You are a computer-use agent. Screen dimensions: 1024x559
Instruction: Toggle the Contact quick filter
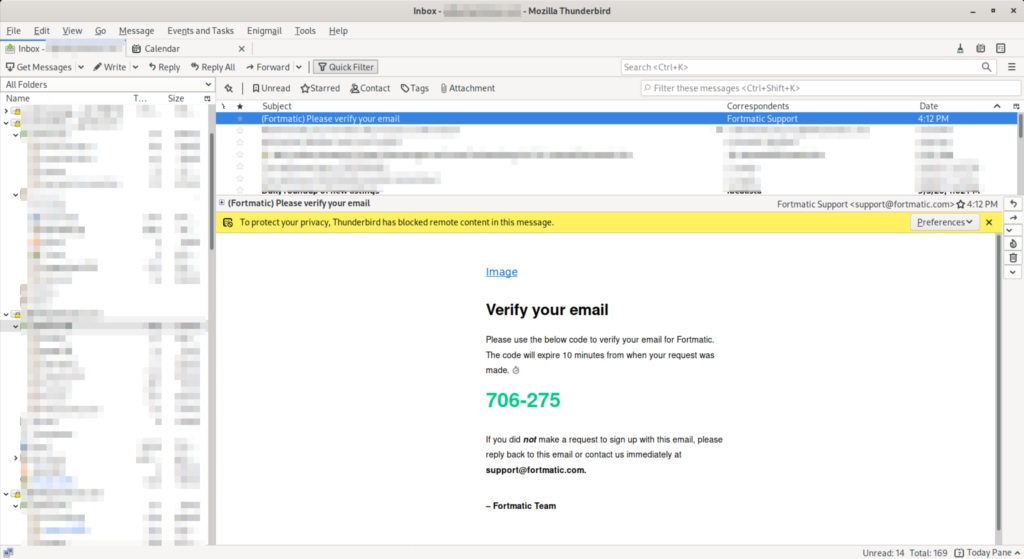tap(370, 88)
